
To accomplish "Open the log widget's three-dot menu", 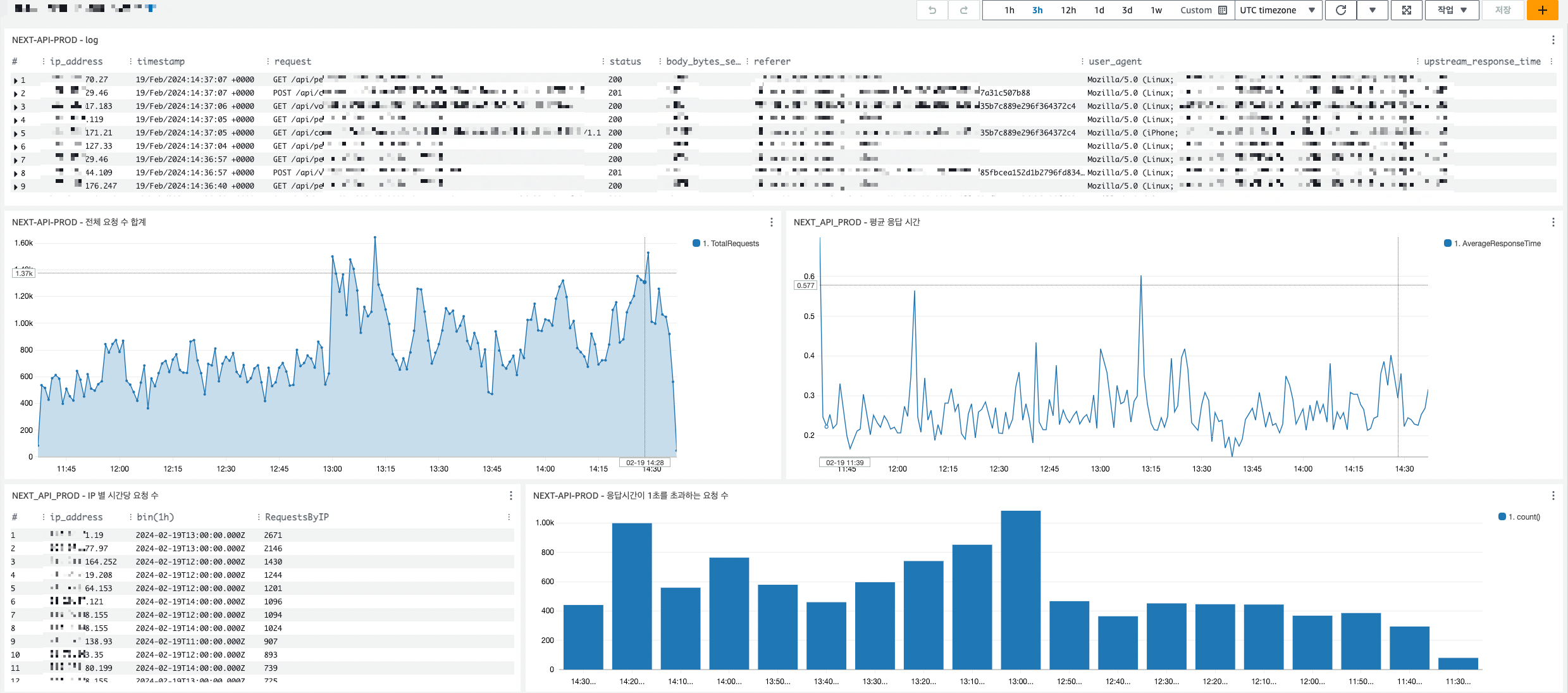I will coord(1553,40).
